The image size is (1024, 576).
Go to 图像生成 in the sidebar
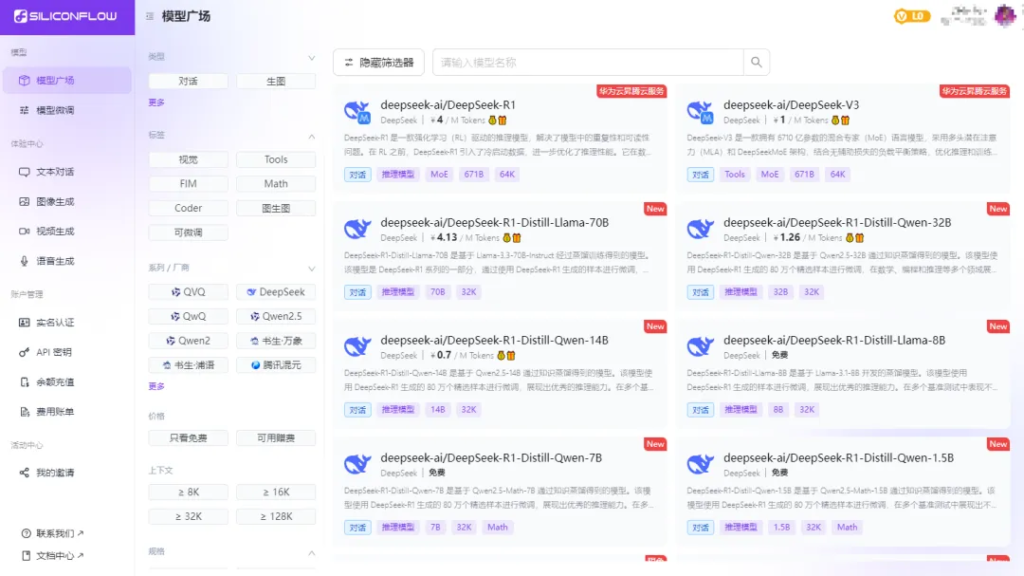tap(55, 201)
